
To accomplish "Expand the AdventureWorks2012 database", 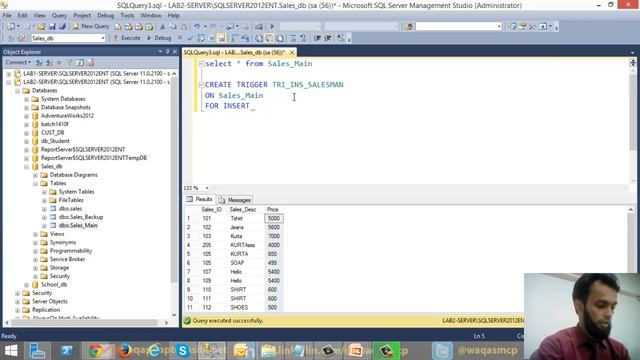I will [x=26, y=116].
